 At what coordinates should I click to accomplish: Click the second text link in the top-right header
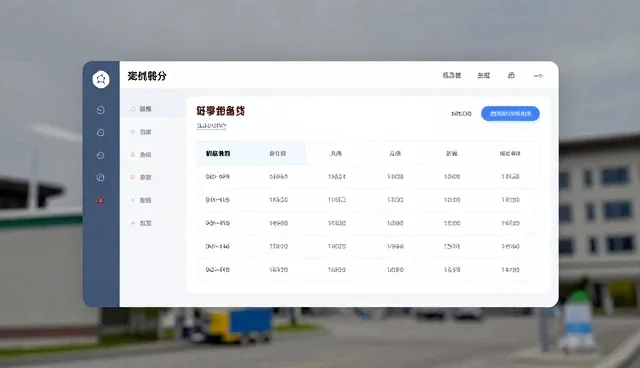click(484, 75)
